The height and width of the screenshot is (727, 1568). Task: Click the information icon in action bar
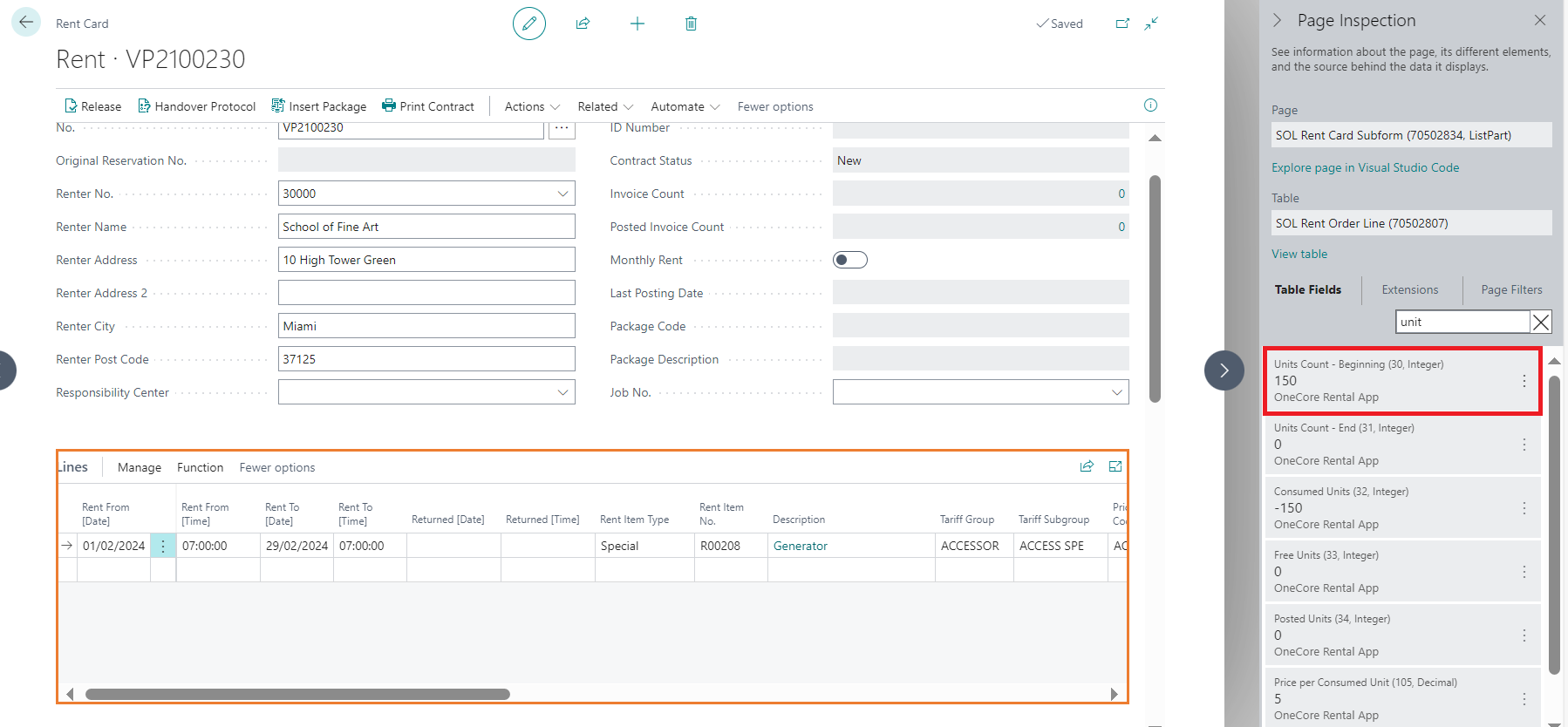tap(1150, 105)
